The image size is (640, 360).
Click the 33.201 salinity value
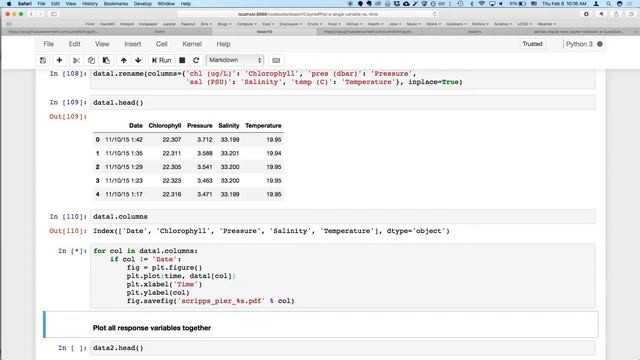point(230,153)
